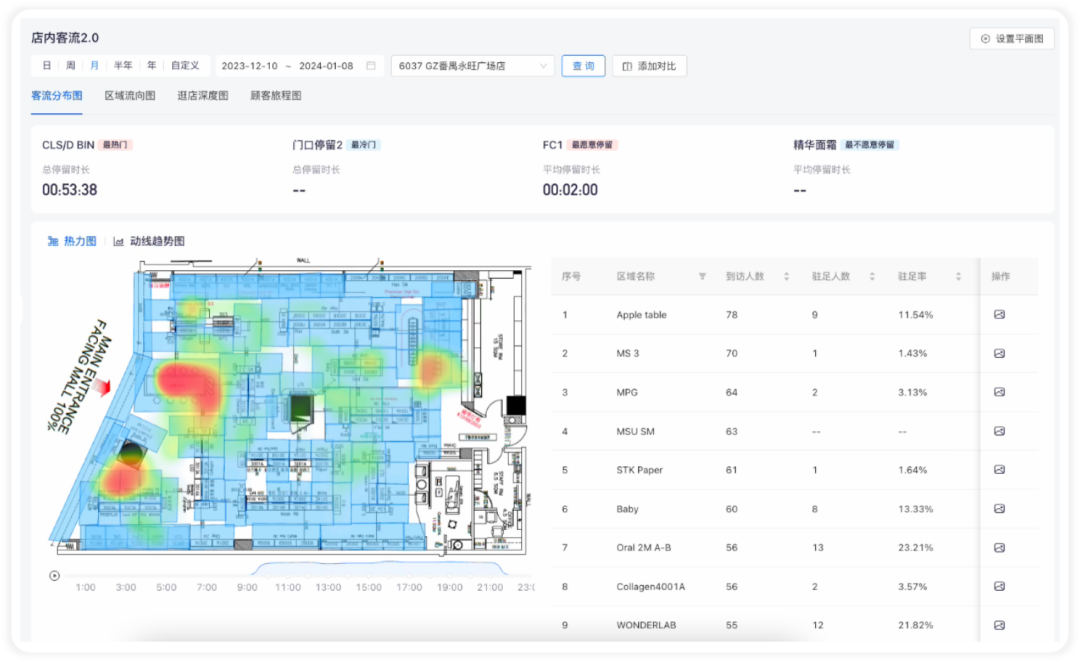Click the start date 2023-12-10 field
This screenshot has width=1080, height=662.
click(249, 66)
